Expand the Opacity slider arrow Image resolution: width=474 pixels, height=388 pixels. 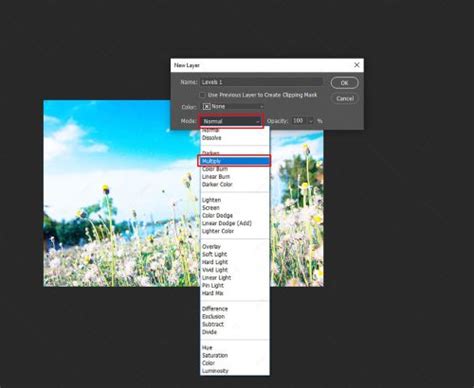(x=311, y=121)
